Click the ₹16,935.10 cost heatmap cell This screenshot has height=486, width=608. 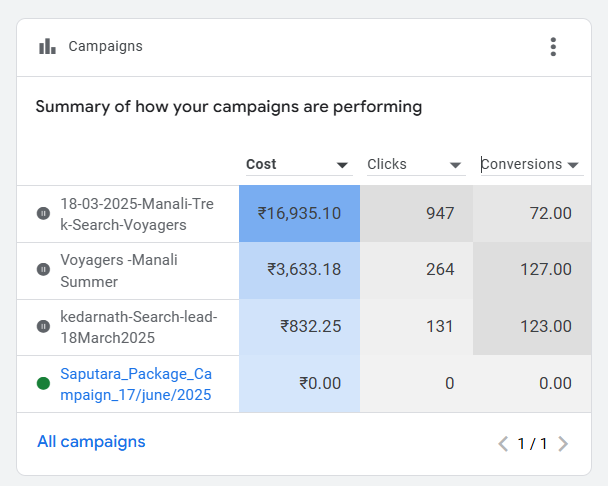click(x=299, y=213)
